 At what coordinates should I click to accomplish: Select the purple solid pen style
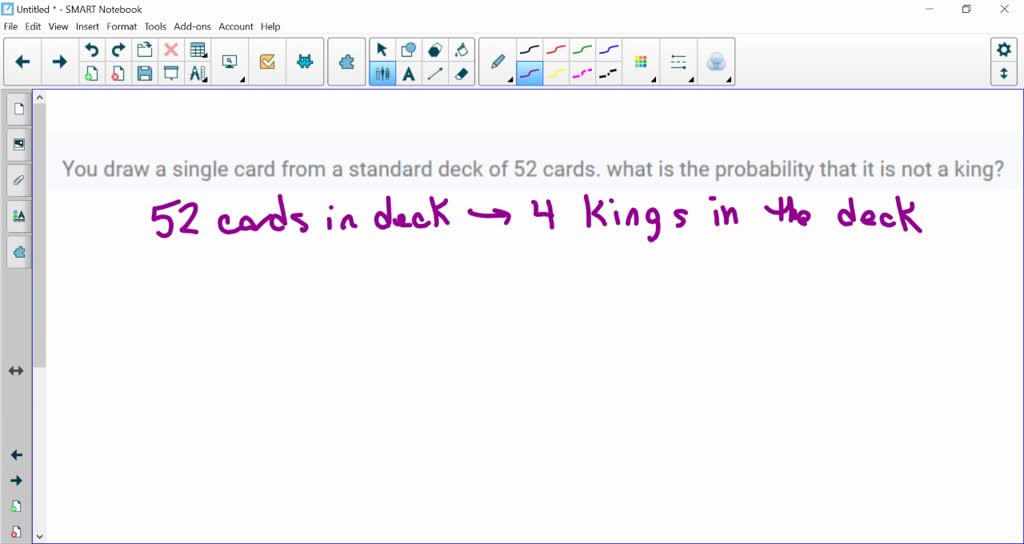coord(530,74)
